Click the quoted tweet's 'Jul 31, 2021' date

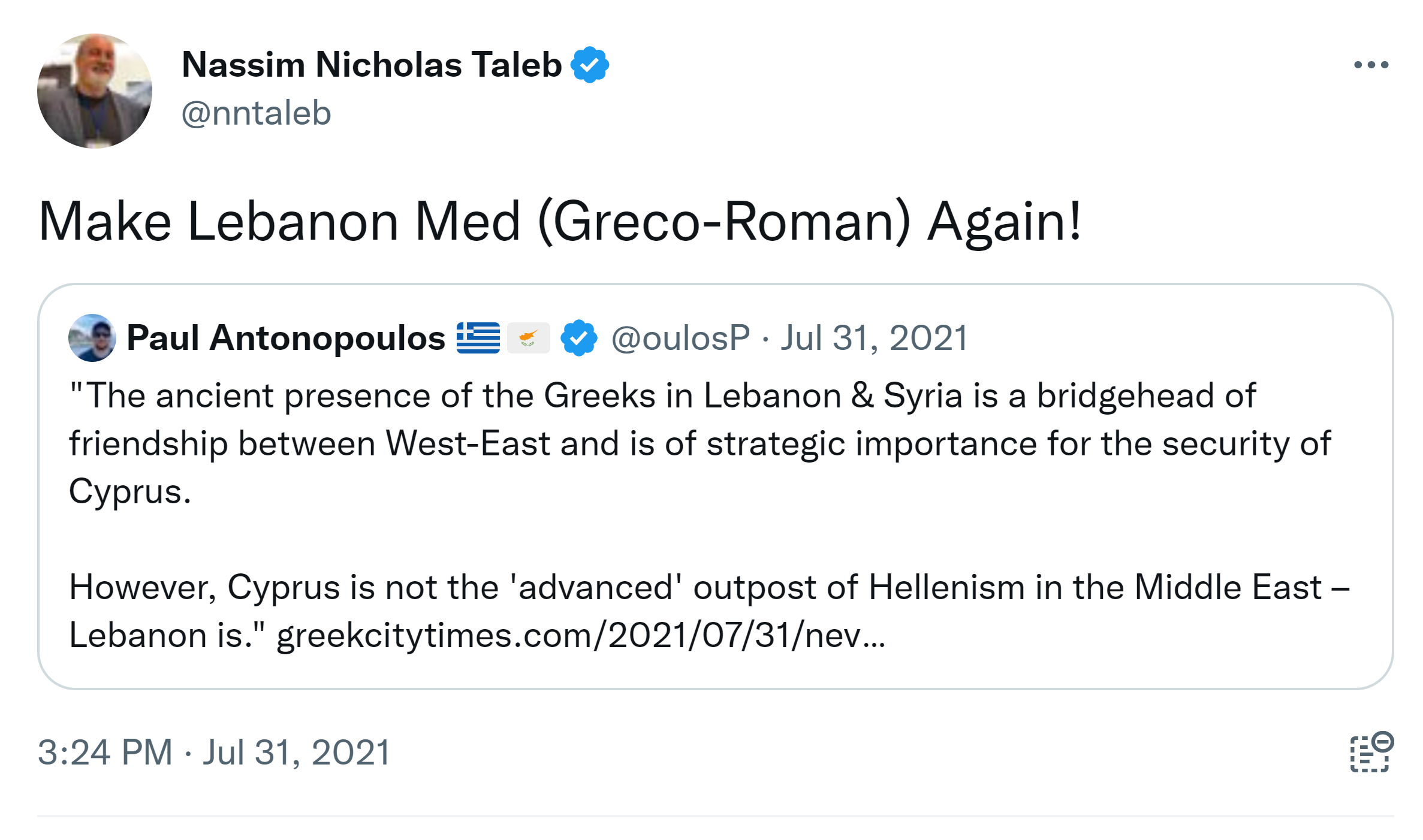pos(874,338)
